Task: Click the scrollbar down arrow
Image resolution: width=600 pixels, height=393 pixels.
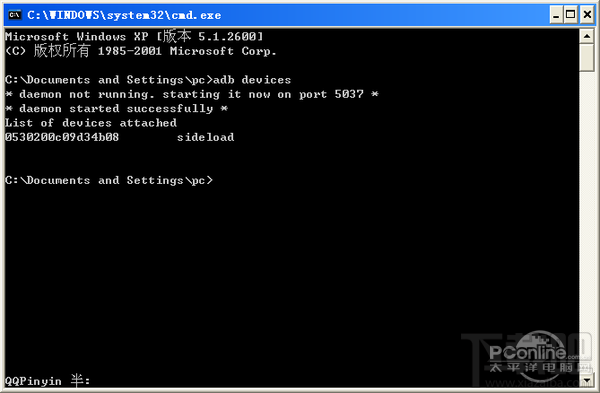Action: 587,380
